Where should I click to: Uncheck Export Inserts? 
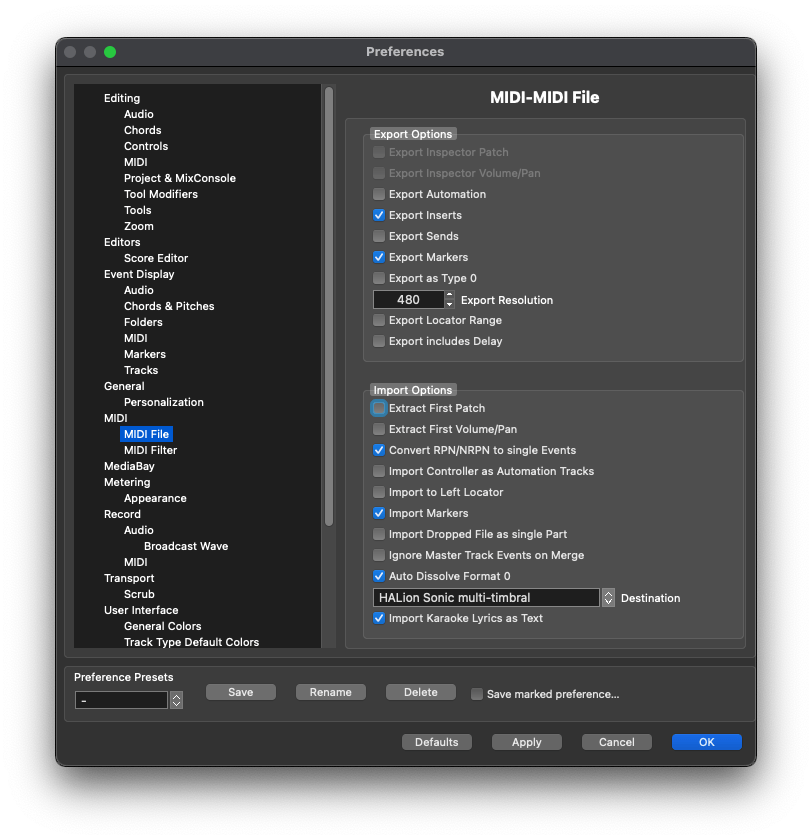pyautogui.click(x=379, y=215)
